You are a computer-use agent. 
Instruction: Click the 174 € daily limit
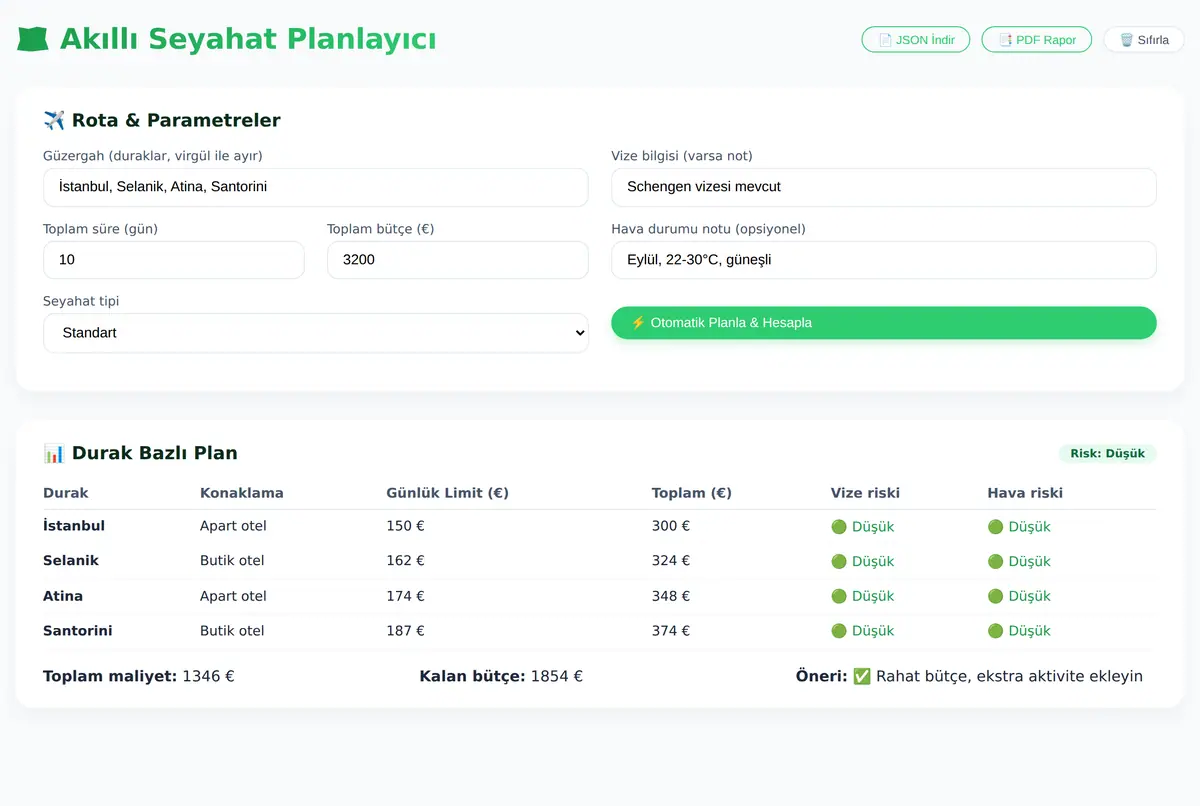click(406, 596)
